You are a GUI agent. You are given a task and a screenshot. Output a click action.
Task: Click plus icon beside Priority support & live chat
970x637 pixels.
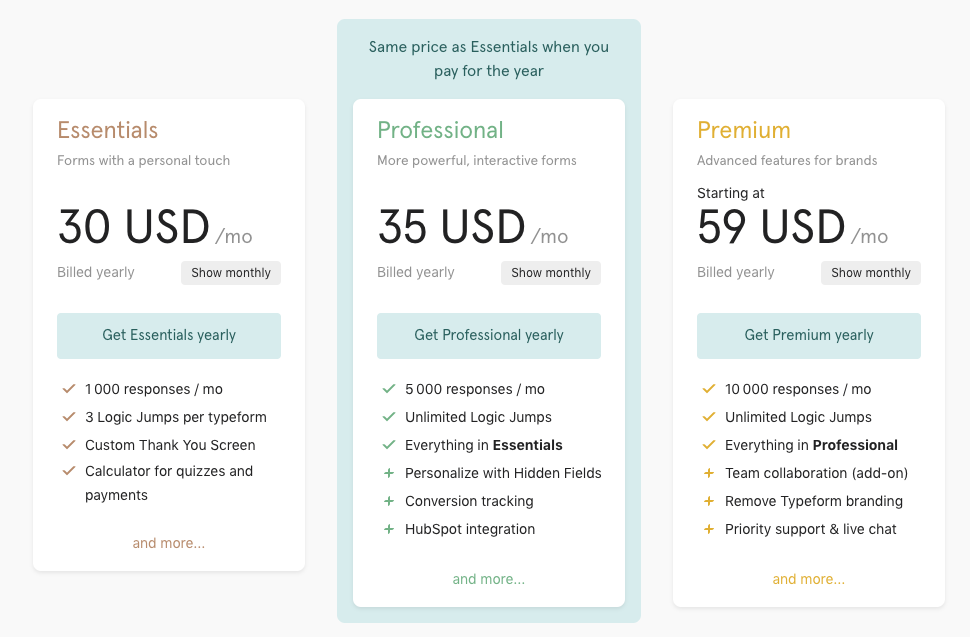tap(709, 529)
